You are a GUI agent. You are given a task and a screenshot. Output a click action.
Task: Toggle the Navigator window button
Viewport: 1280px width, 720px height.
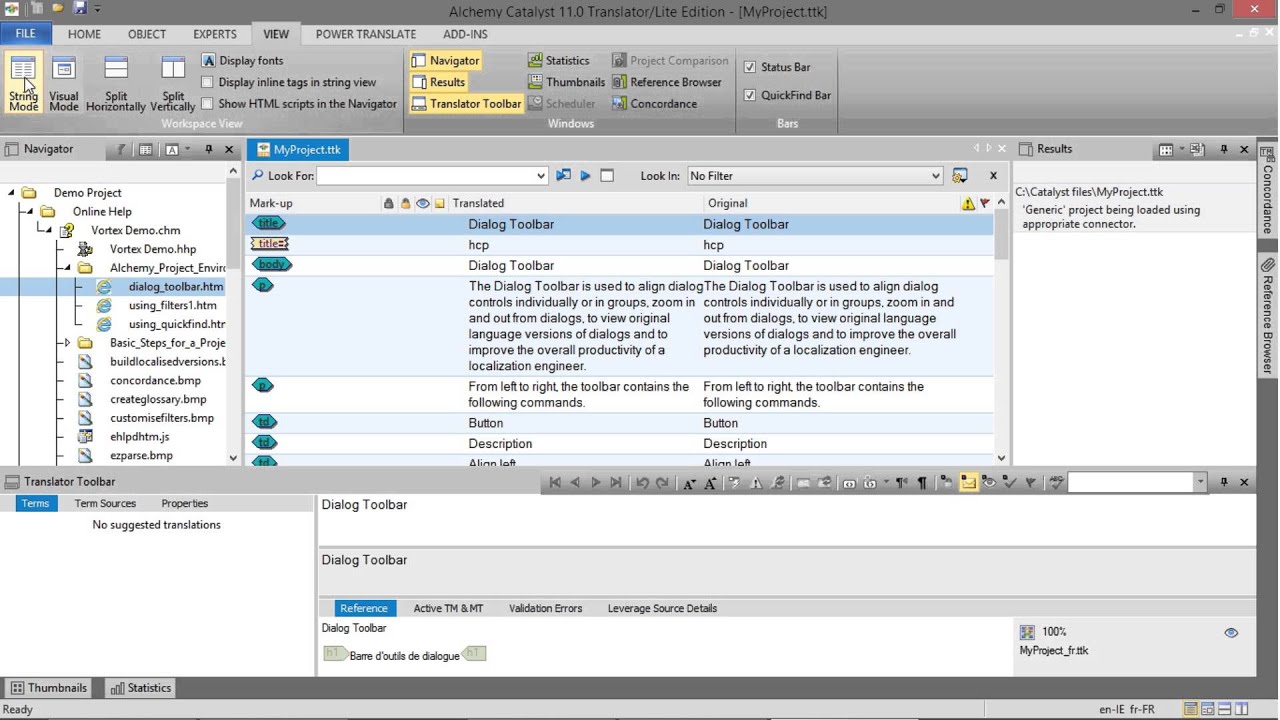[x=446, y=61]
